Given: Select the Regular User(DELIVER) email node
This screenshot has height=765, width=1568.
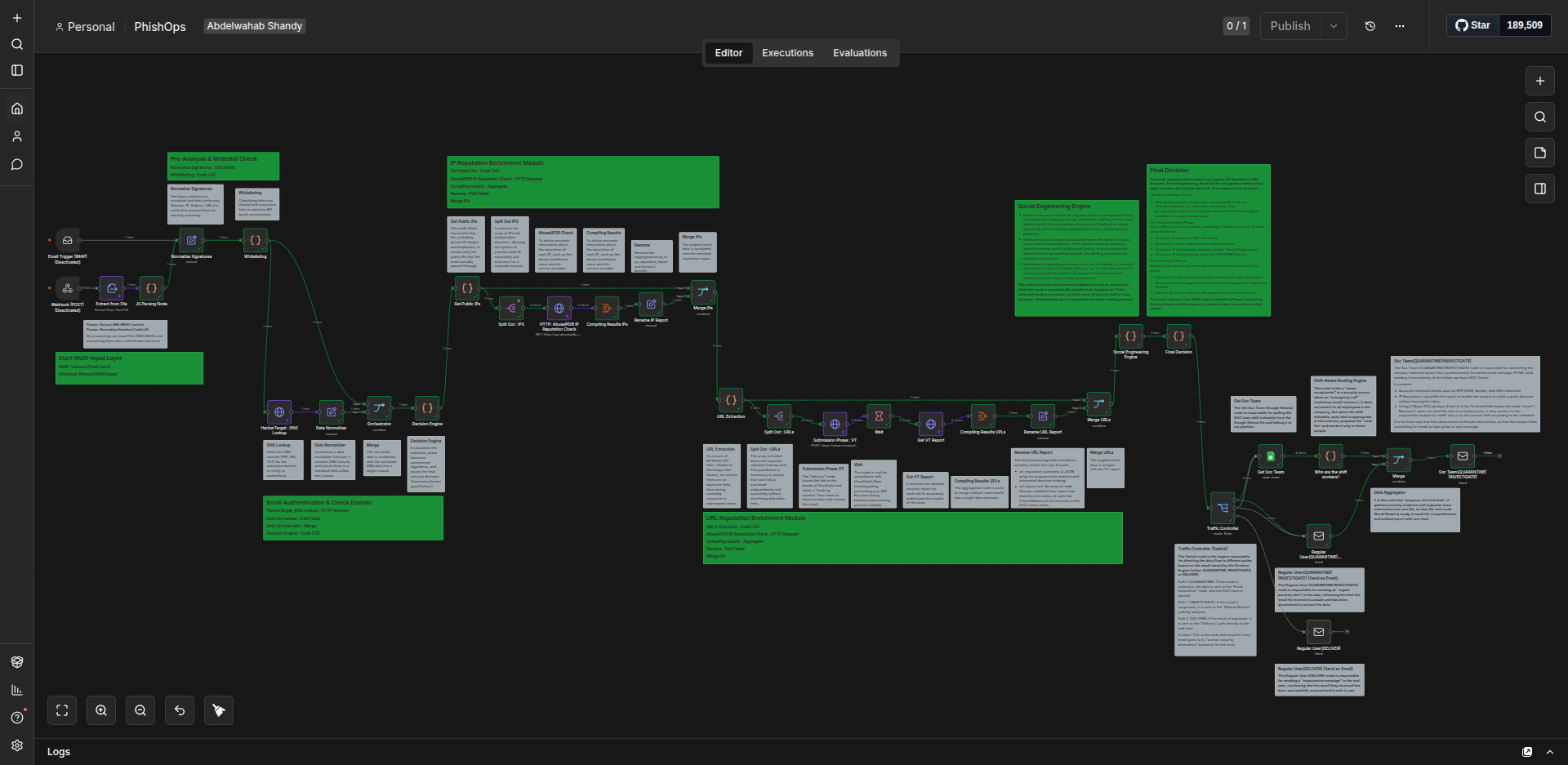Looking at the screenshot, I should click(1318, 632).
